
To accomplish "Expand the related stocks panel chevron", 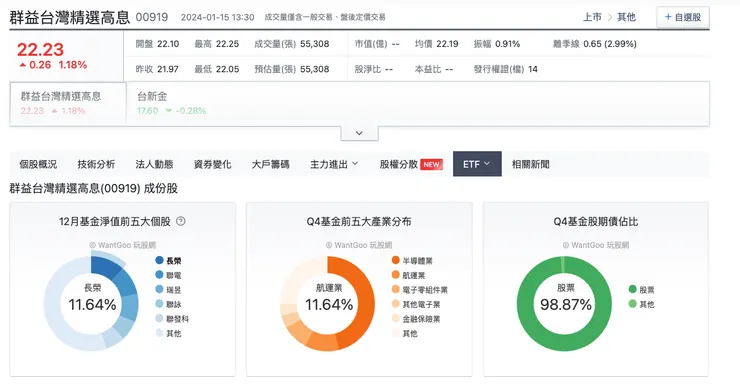I will click(359, 133).
